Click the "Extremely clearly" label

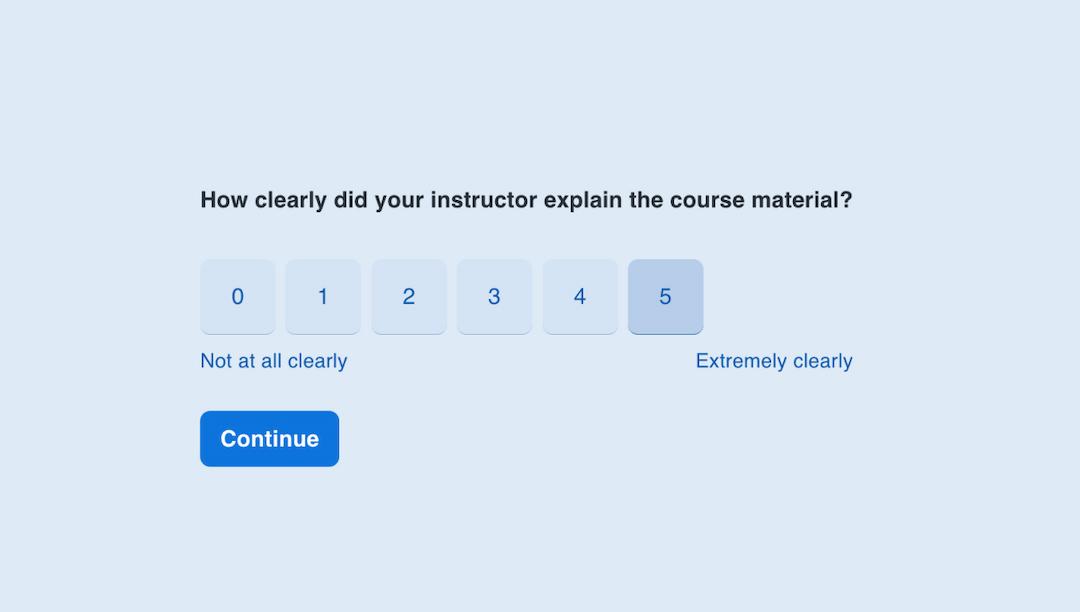click(x=774, y=361)
